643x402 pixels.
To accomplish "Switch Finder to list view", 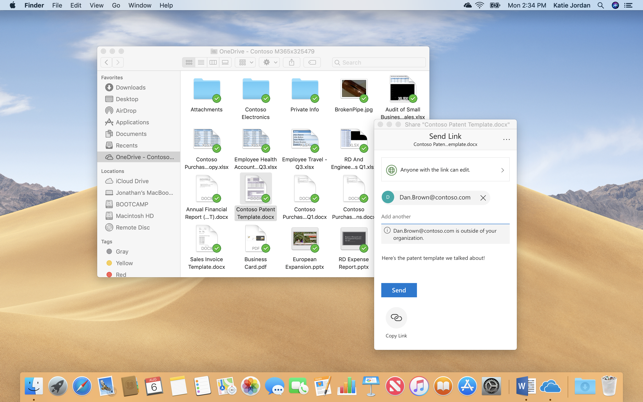I will [x=201, y=62].
